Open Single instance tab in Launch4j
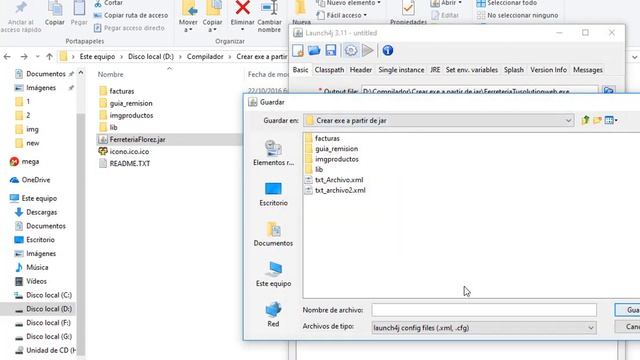This screenshot has height=360, width=640. (401, 70)
